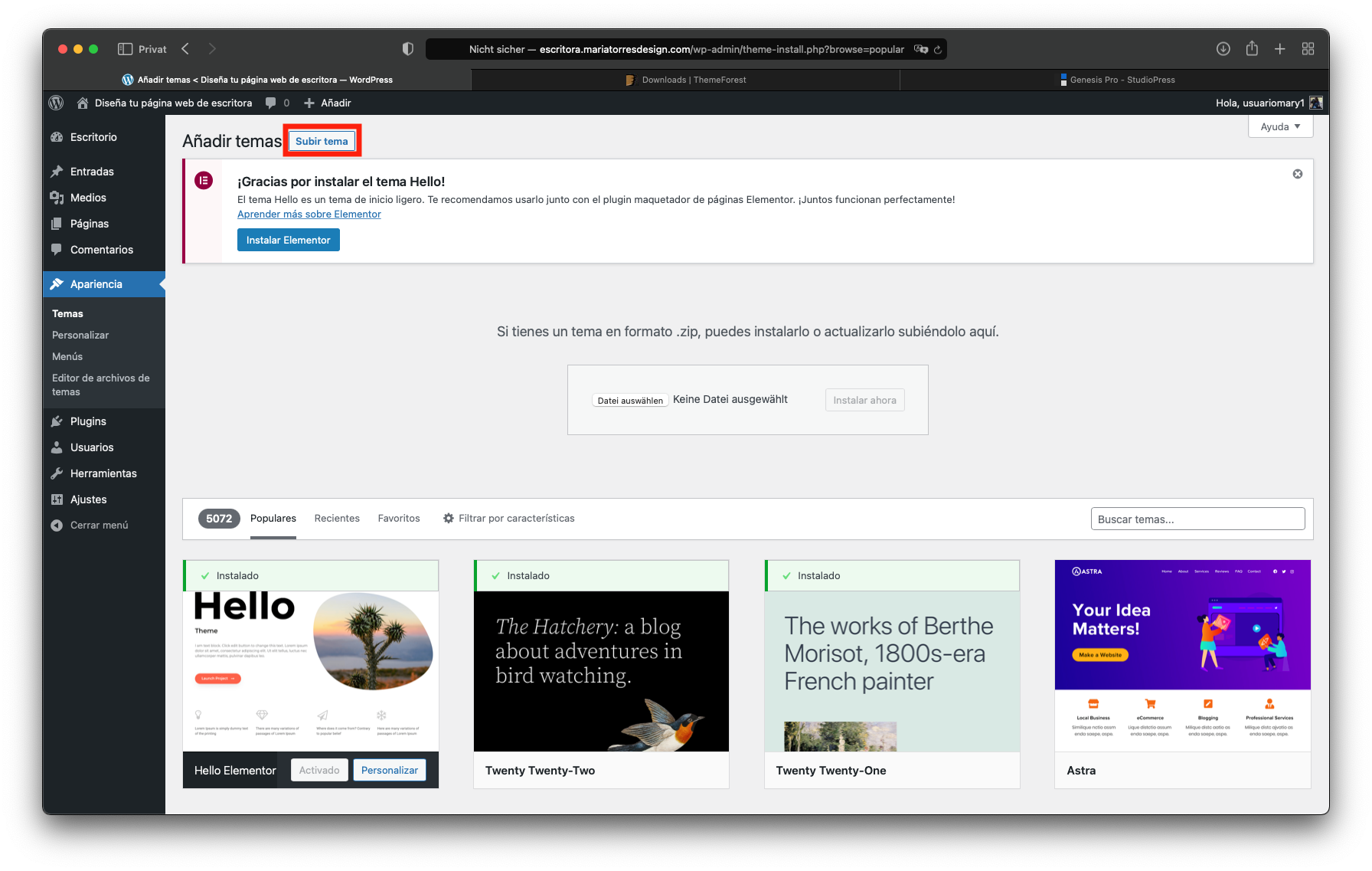1372x871 pixels.
Task: Click the user avatar in admin bar
Action: click(x=1316, y=103)
